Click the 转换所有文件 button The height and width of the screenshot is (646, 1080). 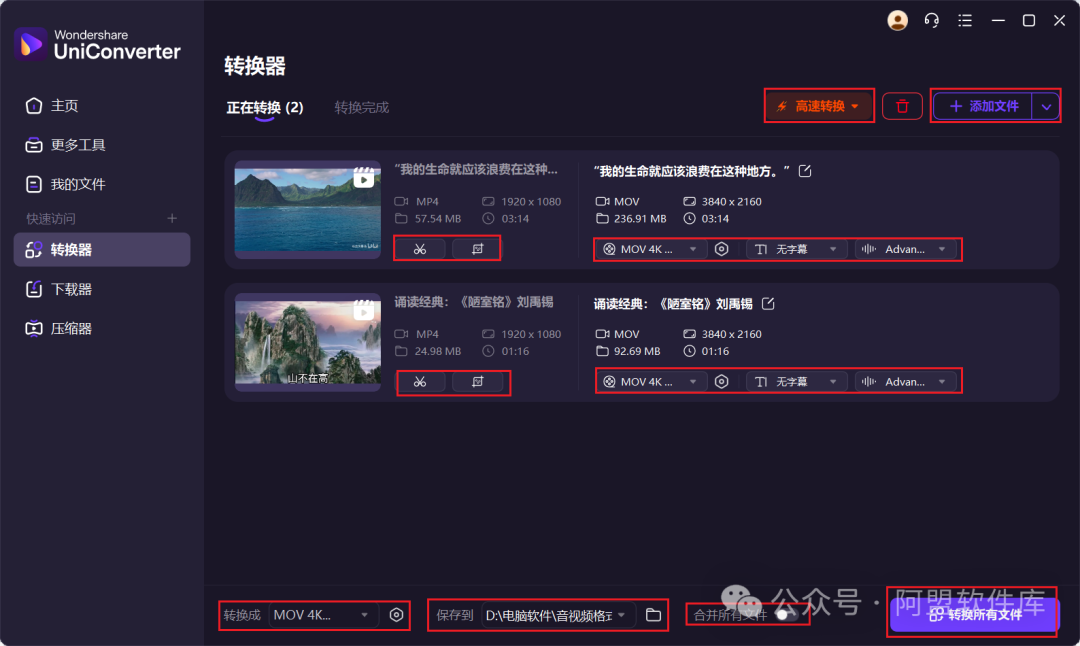click(x=972, y=614)
